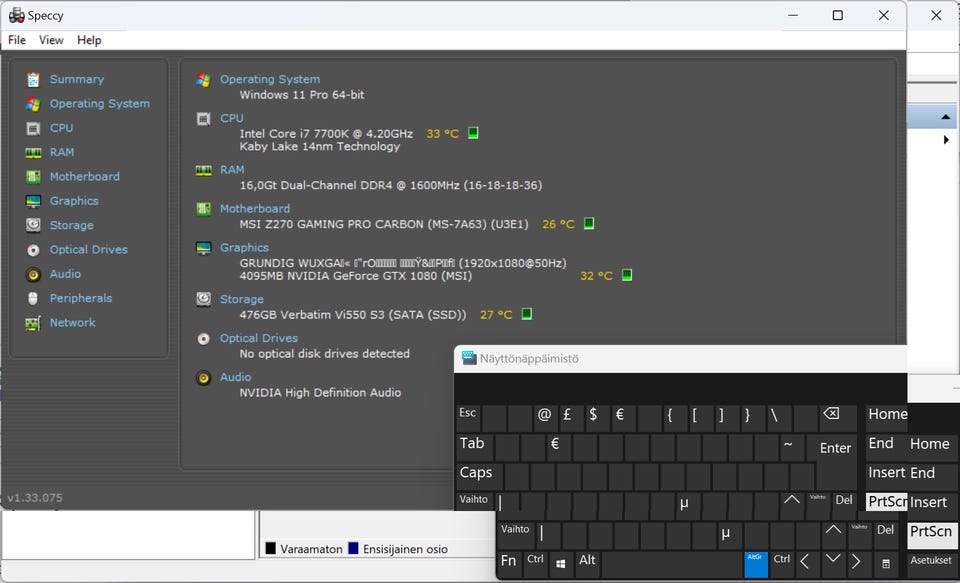Open the Help menu

tap(89, 40)
